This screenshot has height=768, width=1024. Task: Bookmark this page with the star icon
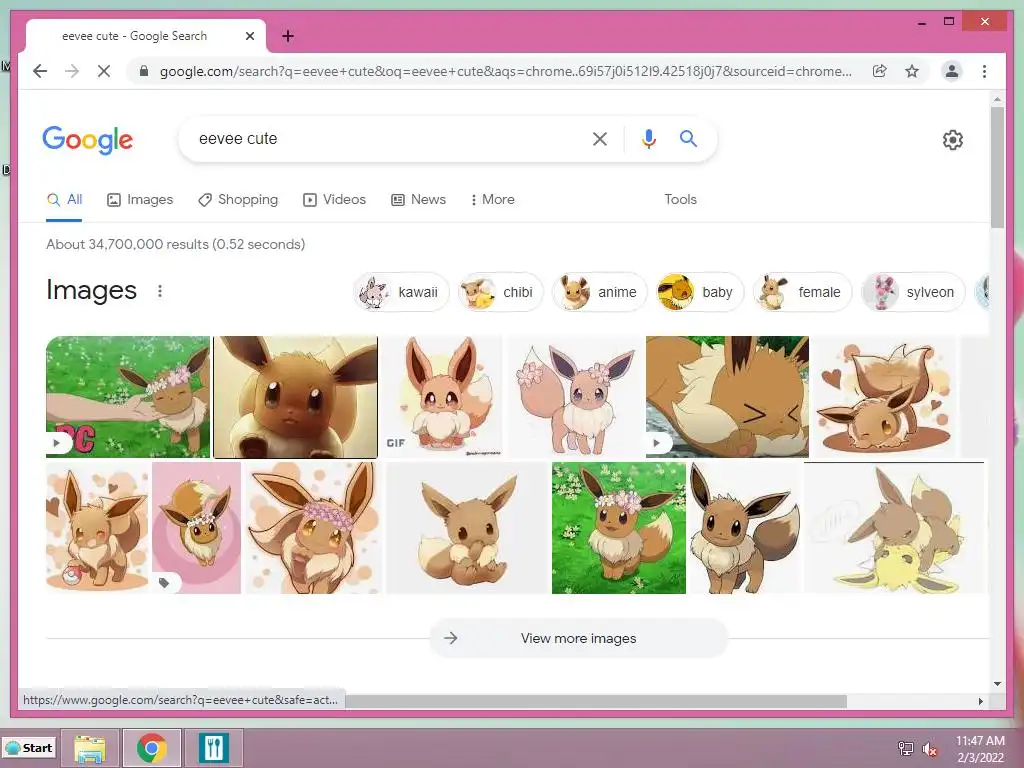click(x=912, y=71)
